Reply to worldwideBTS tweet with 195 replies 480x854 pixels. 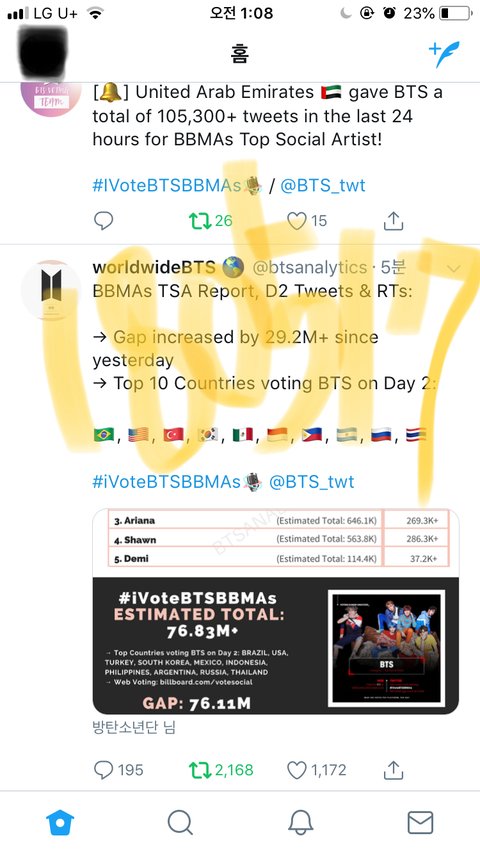tap(118, 770)
